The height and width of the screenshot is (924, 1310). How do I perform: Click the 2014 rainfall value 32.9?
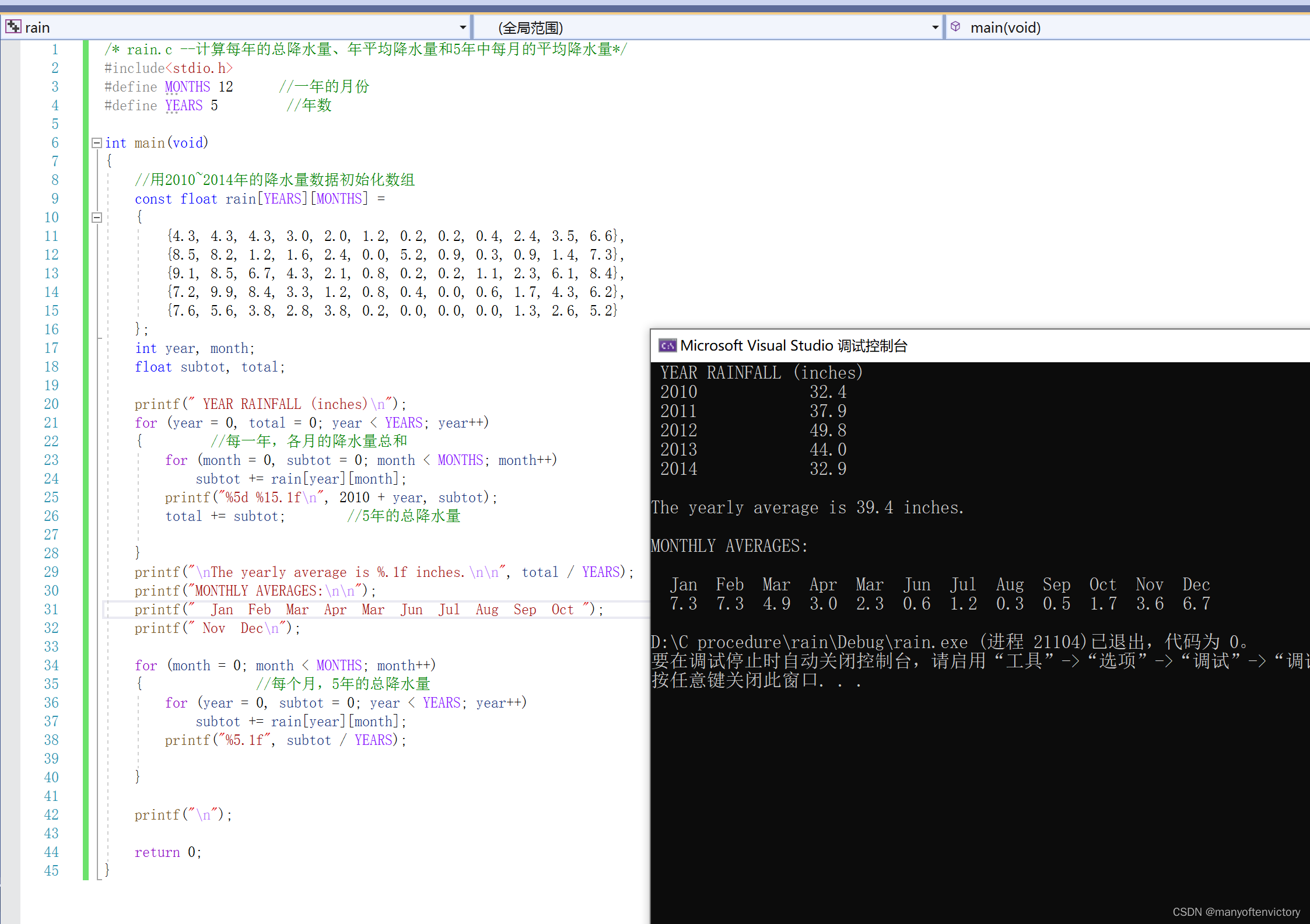828,469
